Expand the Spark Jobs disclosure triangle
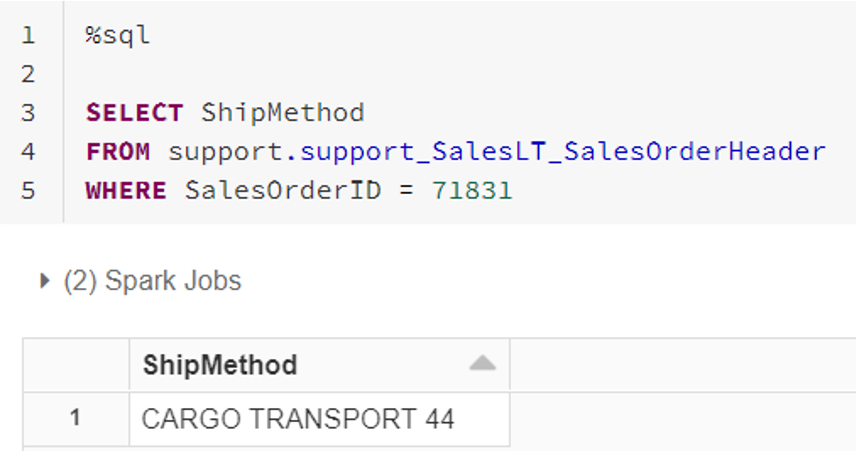Screen dimensions: 856x451 pyautogui.click(x=44, y=282)
